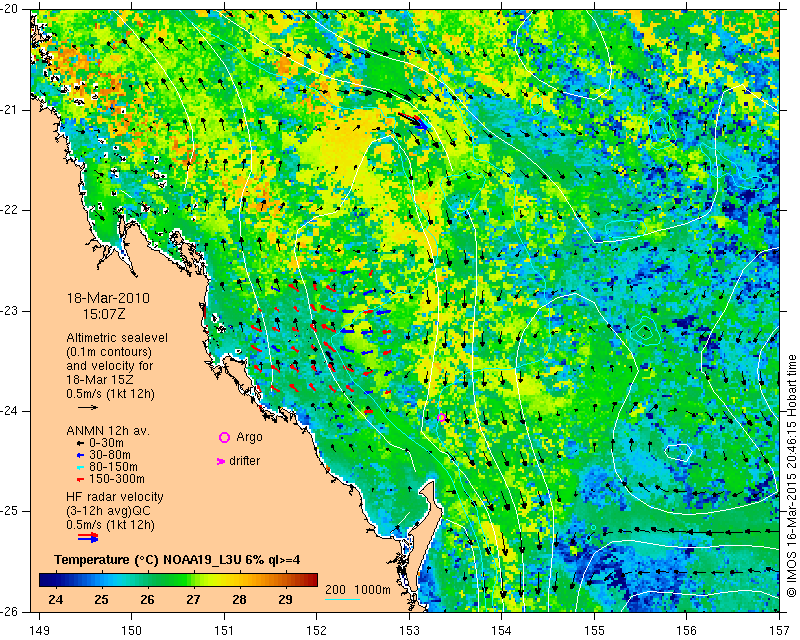Click the cyan 200 1000m depth contour line sample
Viewport: 800px width, 640px height.
[342, 599]
